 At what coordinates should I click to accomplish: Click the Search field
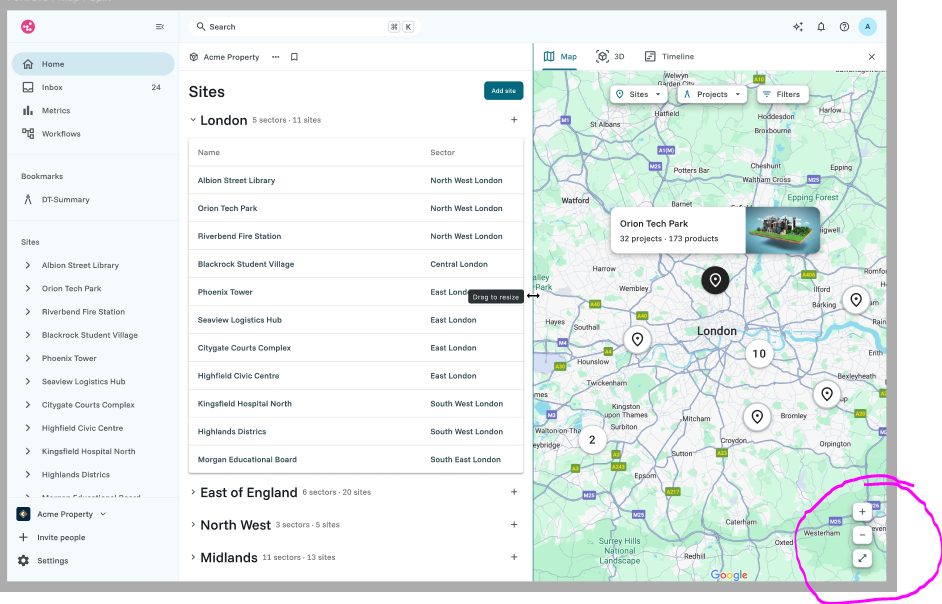[305, 26]
